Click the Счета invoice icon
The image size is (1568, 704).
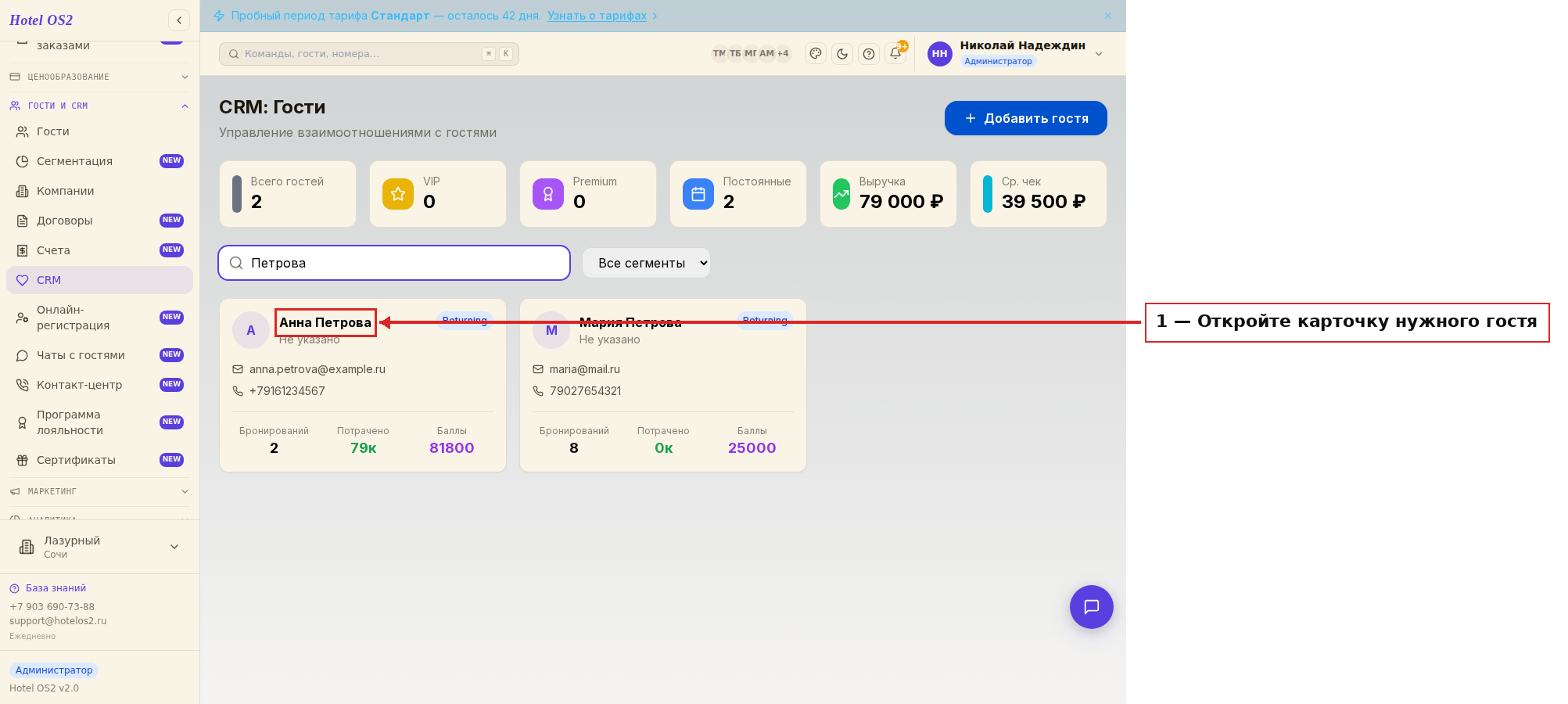(22, 250)
